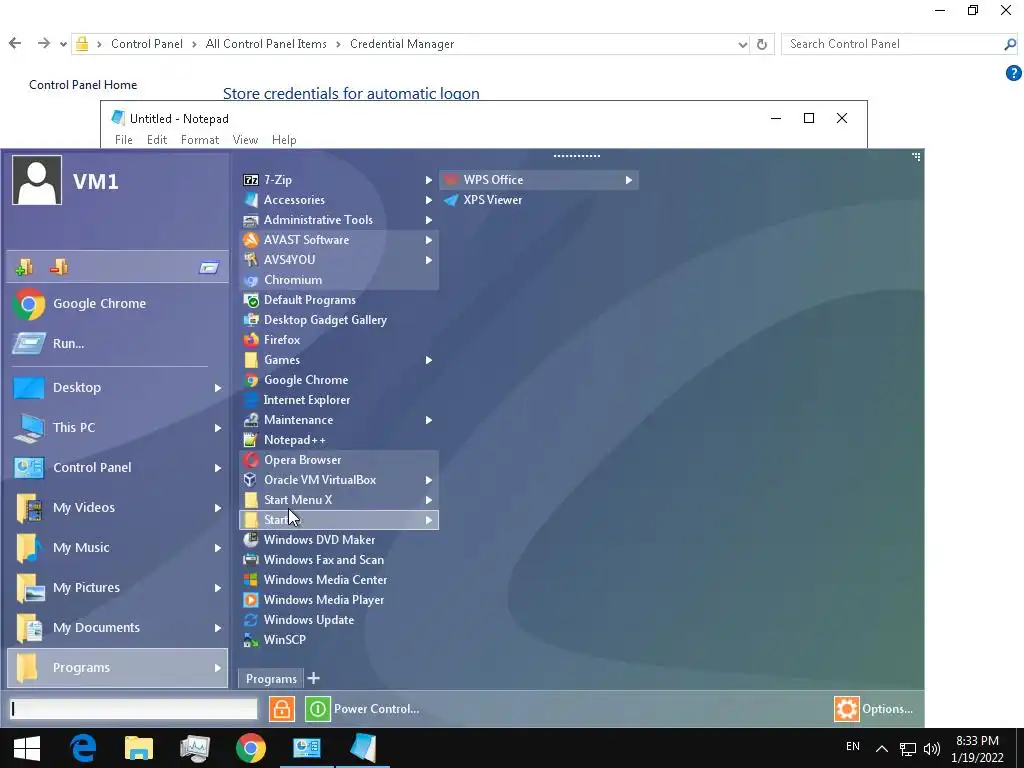Screen dimensions: 1024x768
Task: Expand Control Panel submenu arrow
Action: [217, 468]
